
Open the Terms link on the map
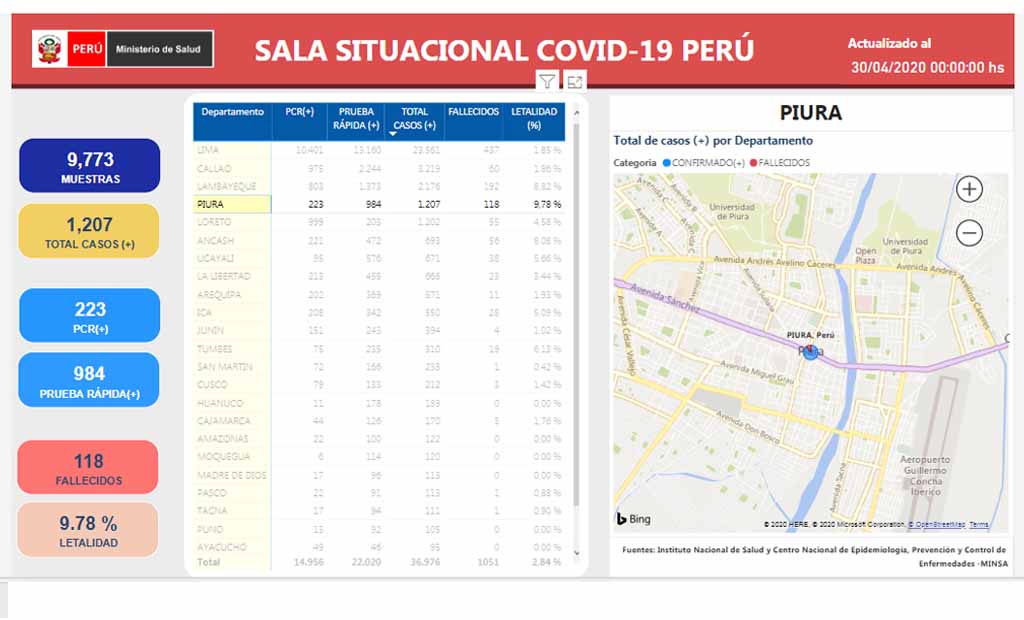pos(978,525)
